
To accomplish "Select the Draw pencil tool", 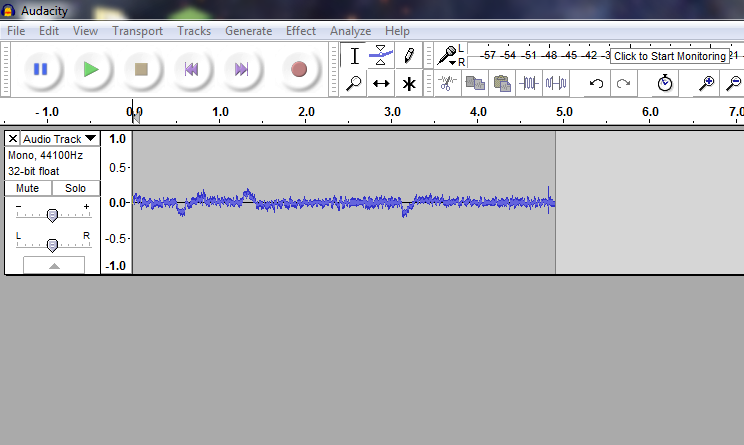I will [409, 56].
